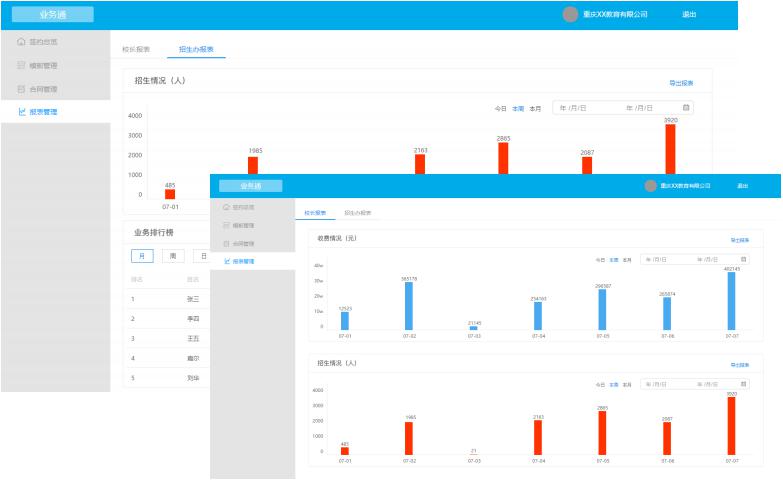
Task: Open calendar icon in 收费情况 date range
Action: pyautogui.click(x=745, y=259)
